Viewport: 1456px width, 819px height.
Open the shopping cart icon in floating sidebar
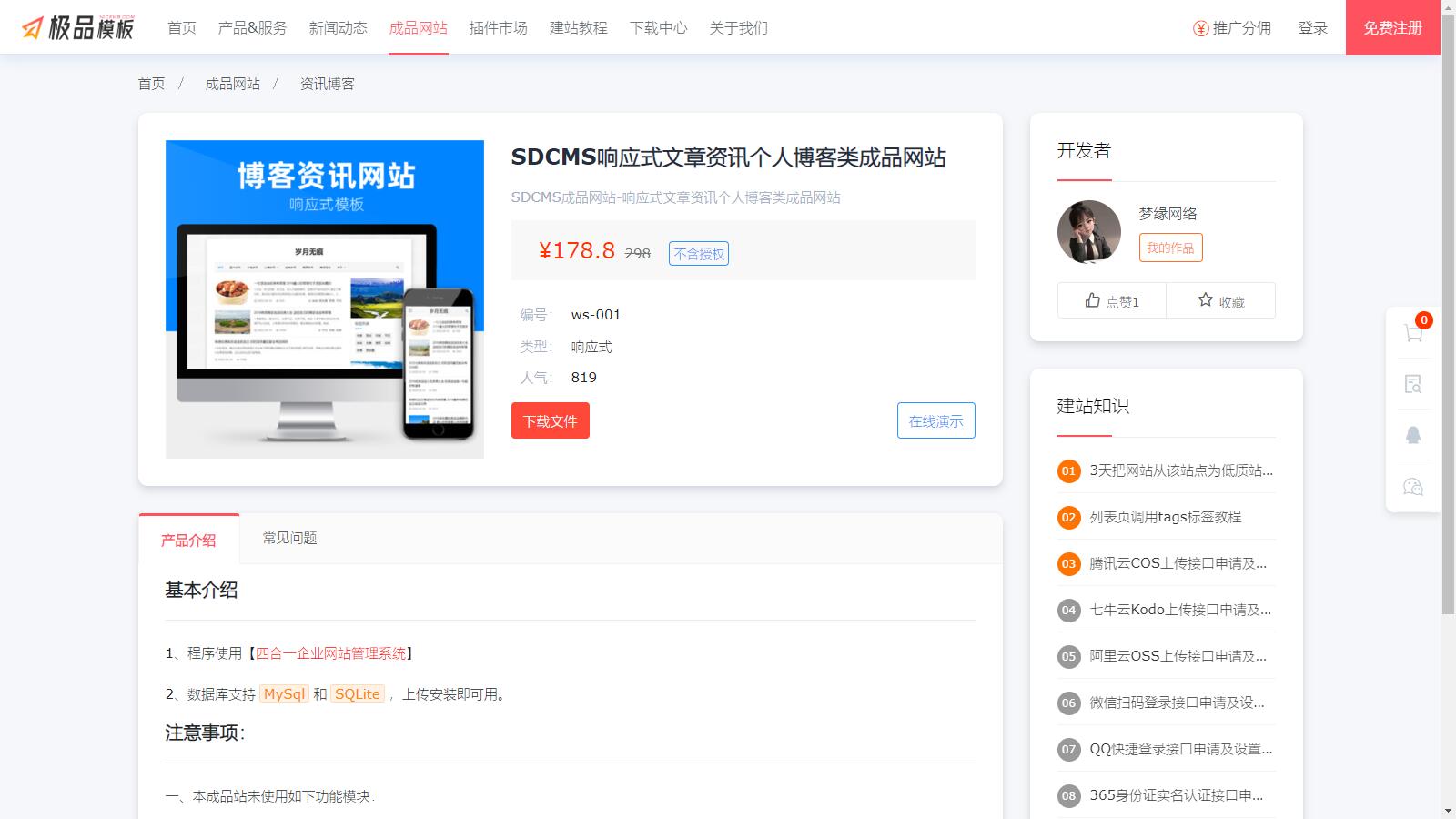(x=1413, y=333)
